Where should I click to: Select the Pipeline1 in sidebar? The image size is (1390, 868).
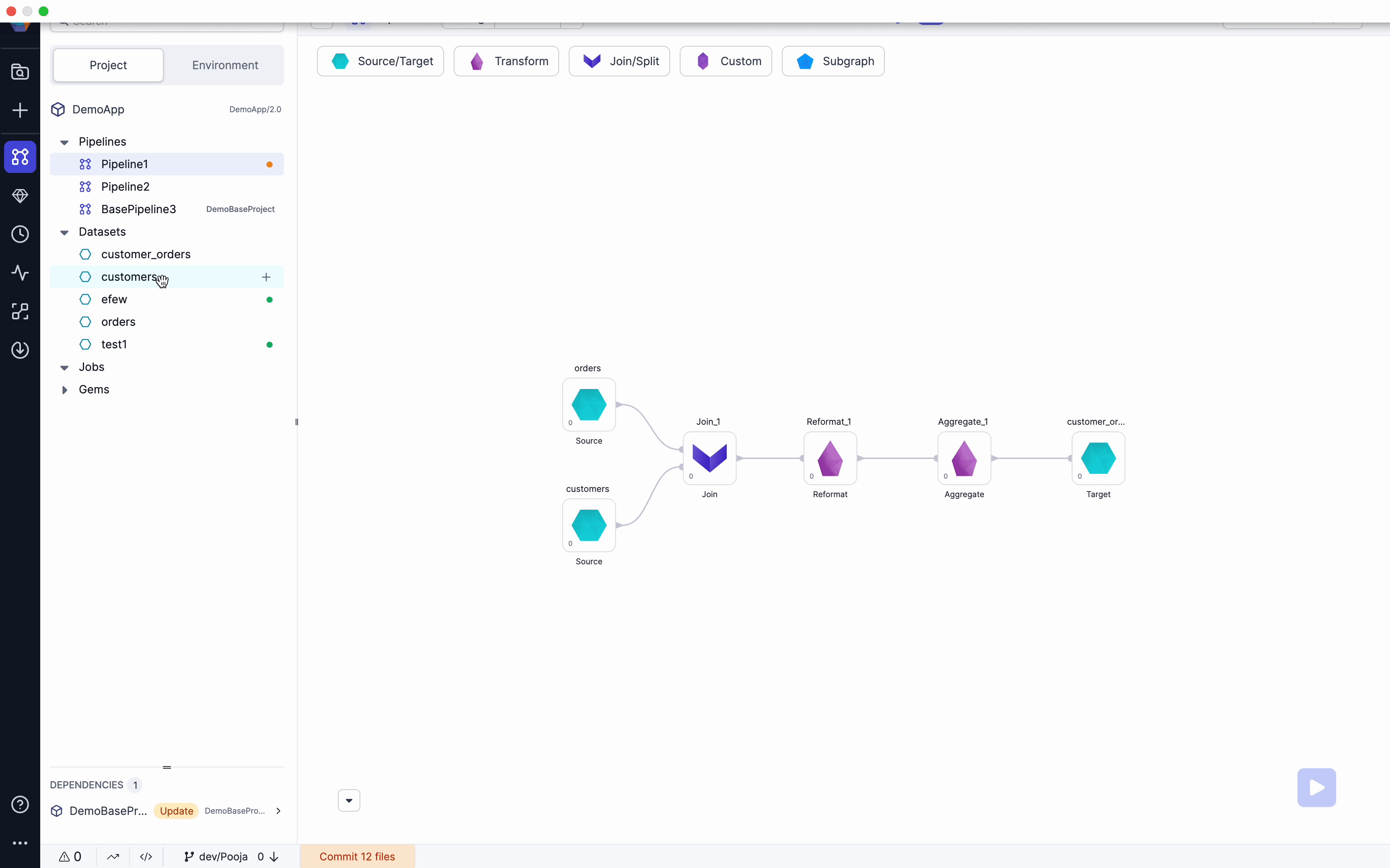[124, 163]
